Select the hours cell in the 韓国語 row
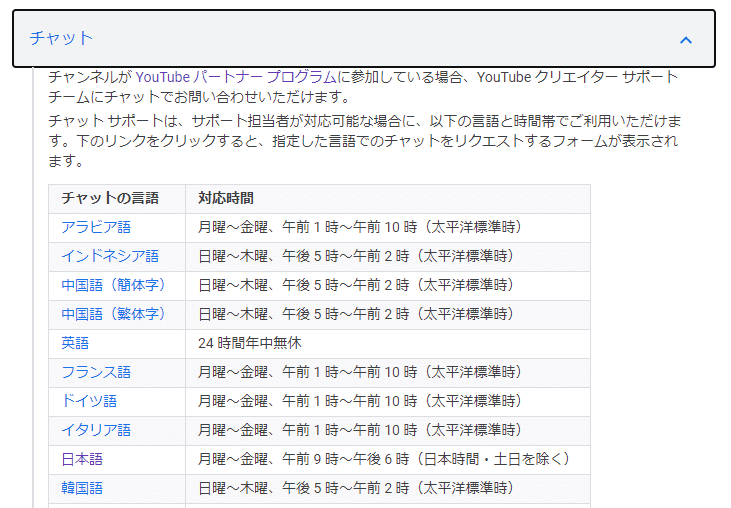Image resolution: width=731 pixels, height=508 pixels. pos(388,488)
